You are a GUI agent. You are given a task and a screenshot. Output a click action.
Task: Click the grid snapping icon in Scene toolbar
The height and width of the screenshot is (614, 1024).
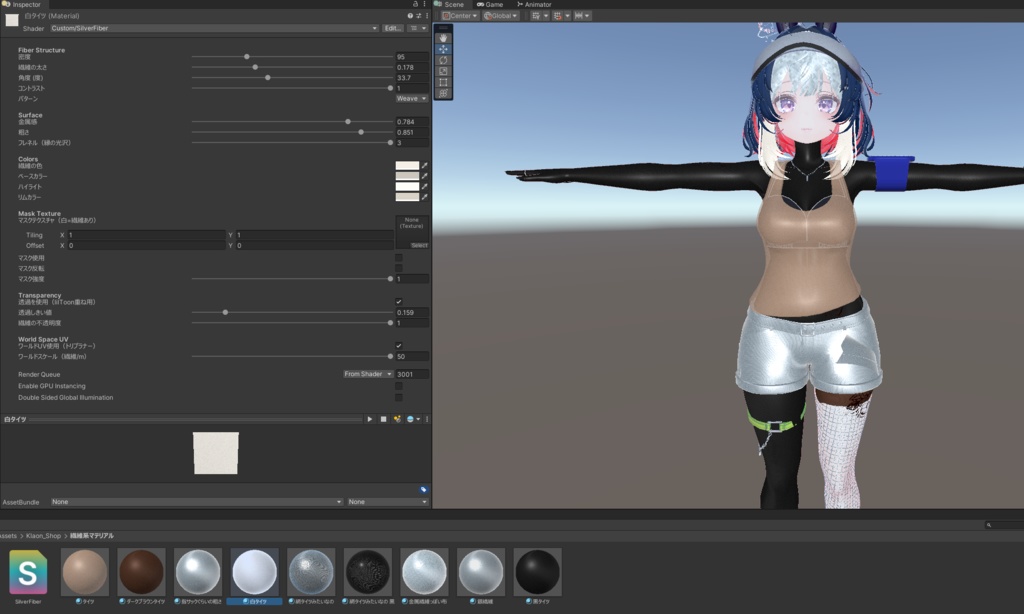[x=558, y=16]
